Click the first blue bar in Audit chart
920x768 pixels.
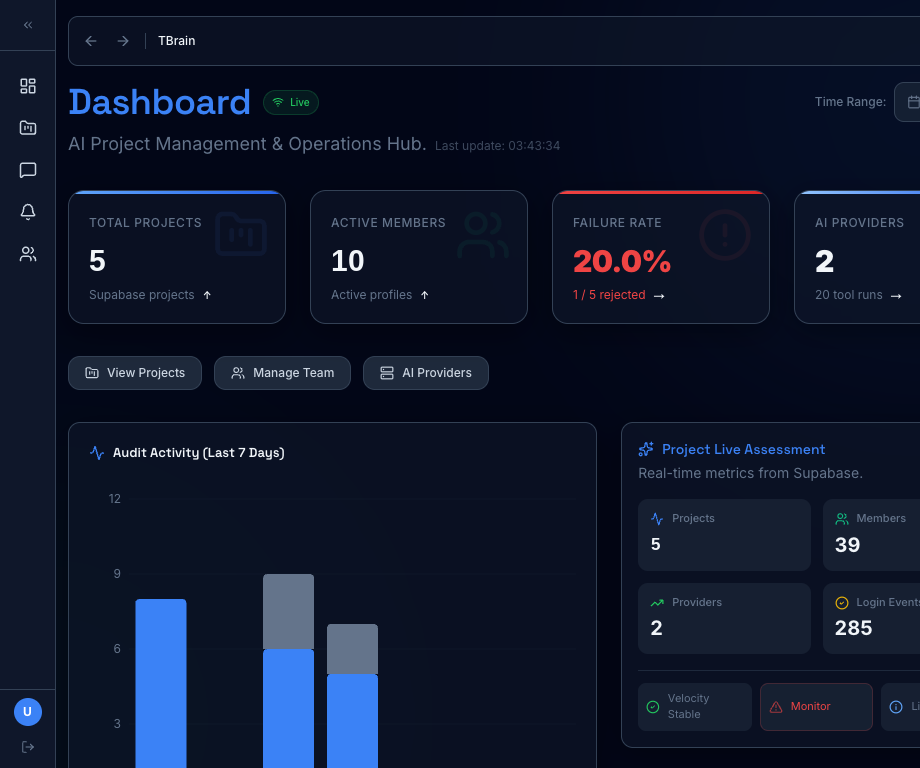(161, 684)
